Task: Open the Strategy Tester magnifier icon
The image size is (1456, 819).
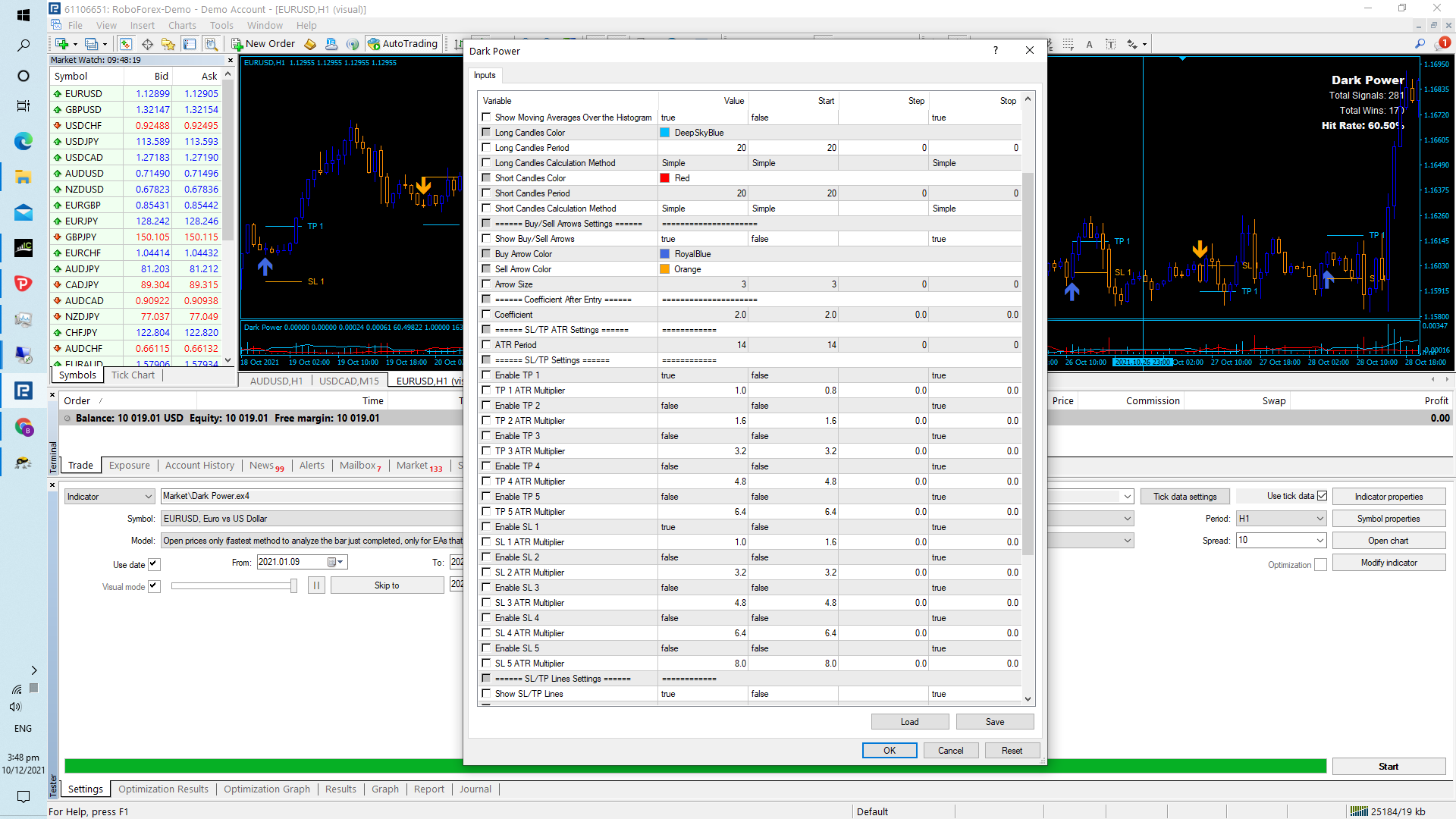Action: click(211, 44)
